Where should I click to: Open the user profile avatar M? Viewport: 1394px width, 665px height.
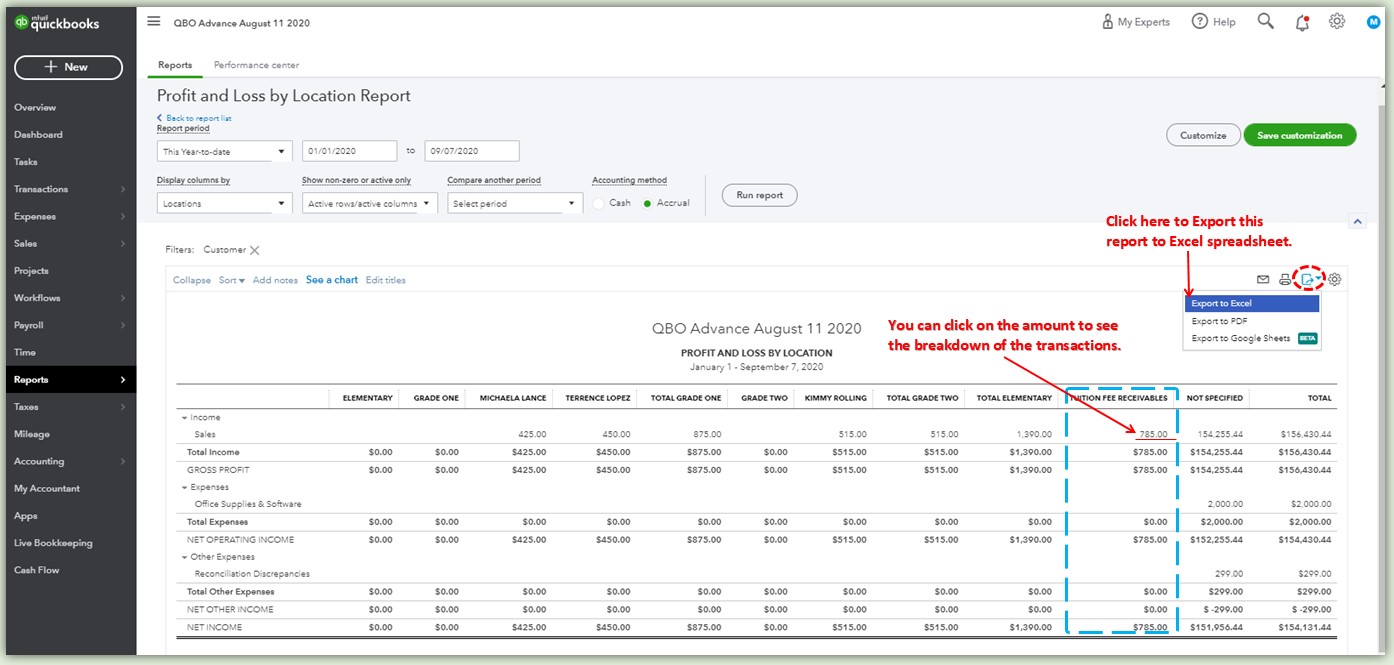point(1372,22)
